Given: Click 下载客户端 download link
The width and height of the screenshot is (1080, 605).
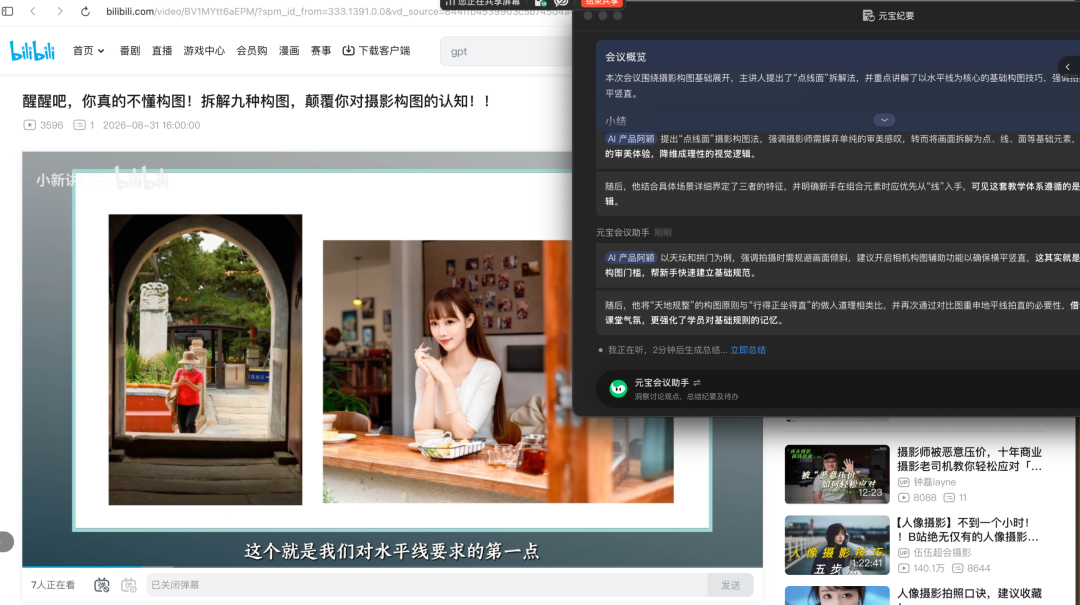Looking at the screenshot, I should point(376,51).
